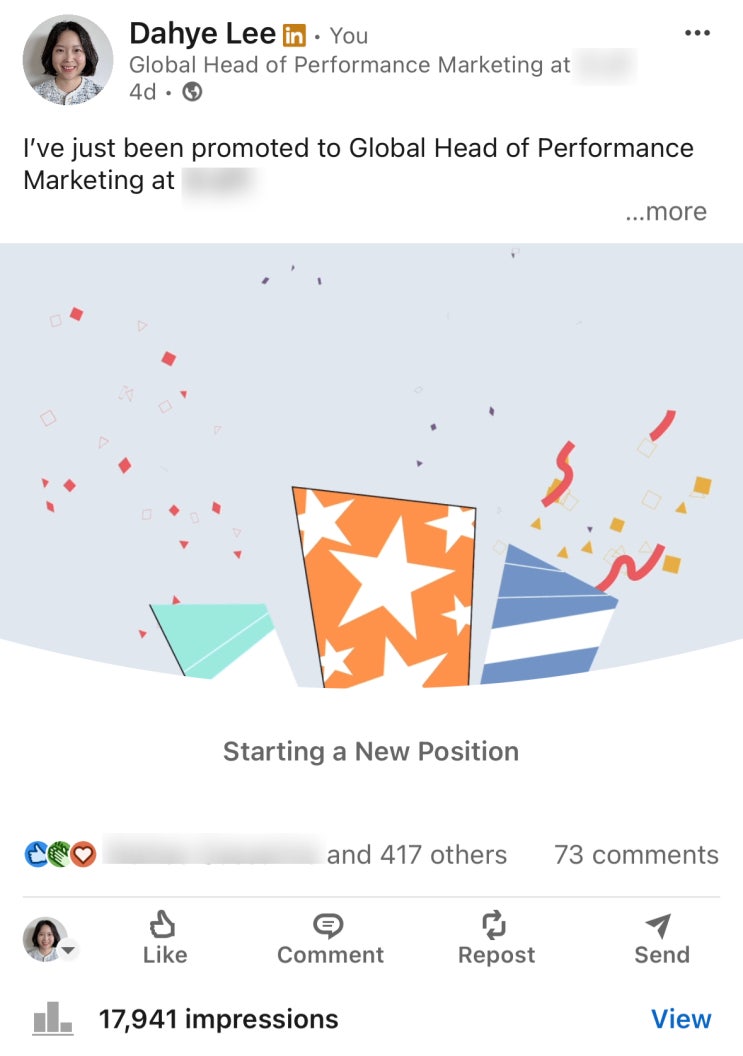Click the celebration confetti image

[x=371, y=465]
